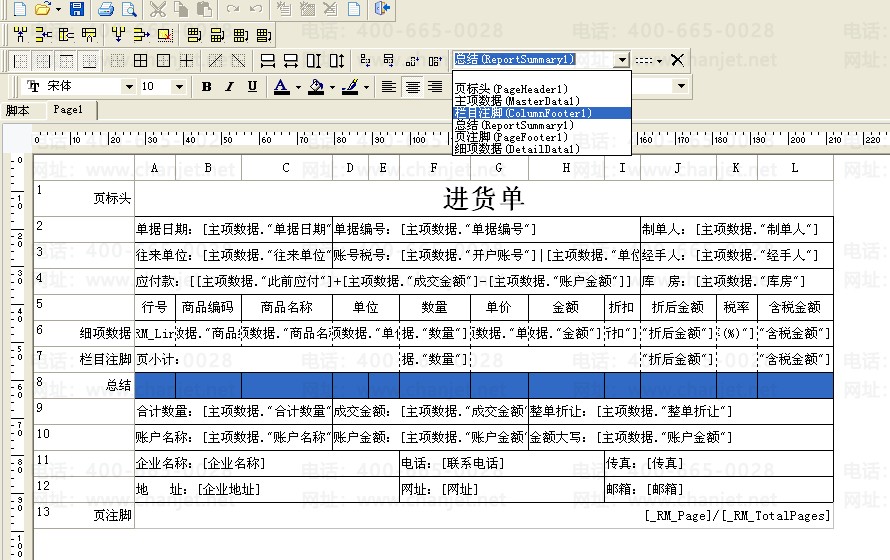Switch to the 脚本 tab
This screenshot has width=890, height=560.
(18, 110)
